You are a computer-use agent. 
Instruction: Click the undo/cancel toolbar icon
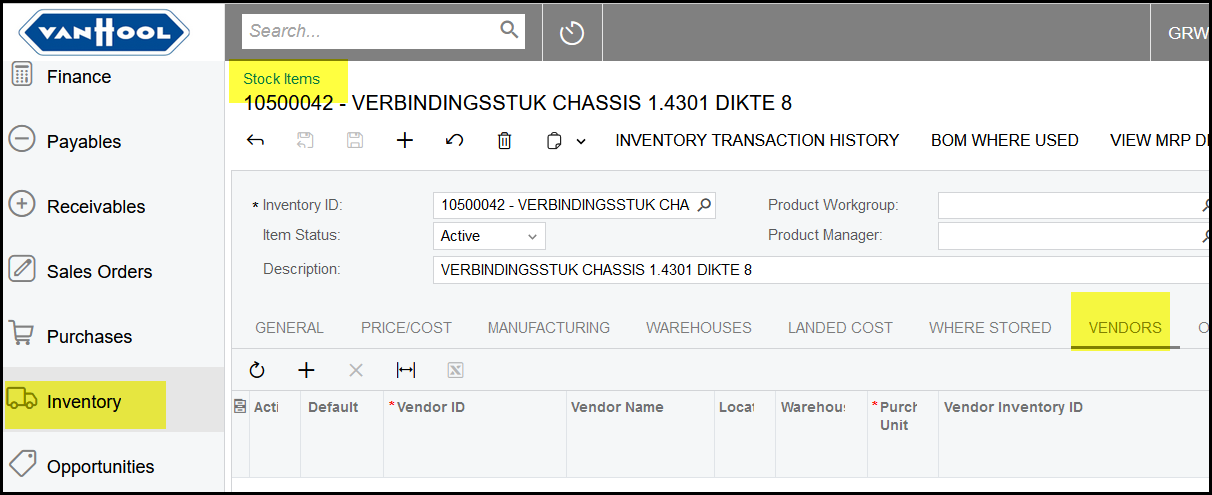click(454, 141)
